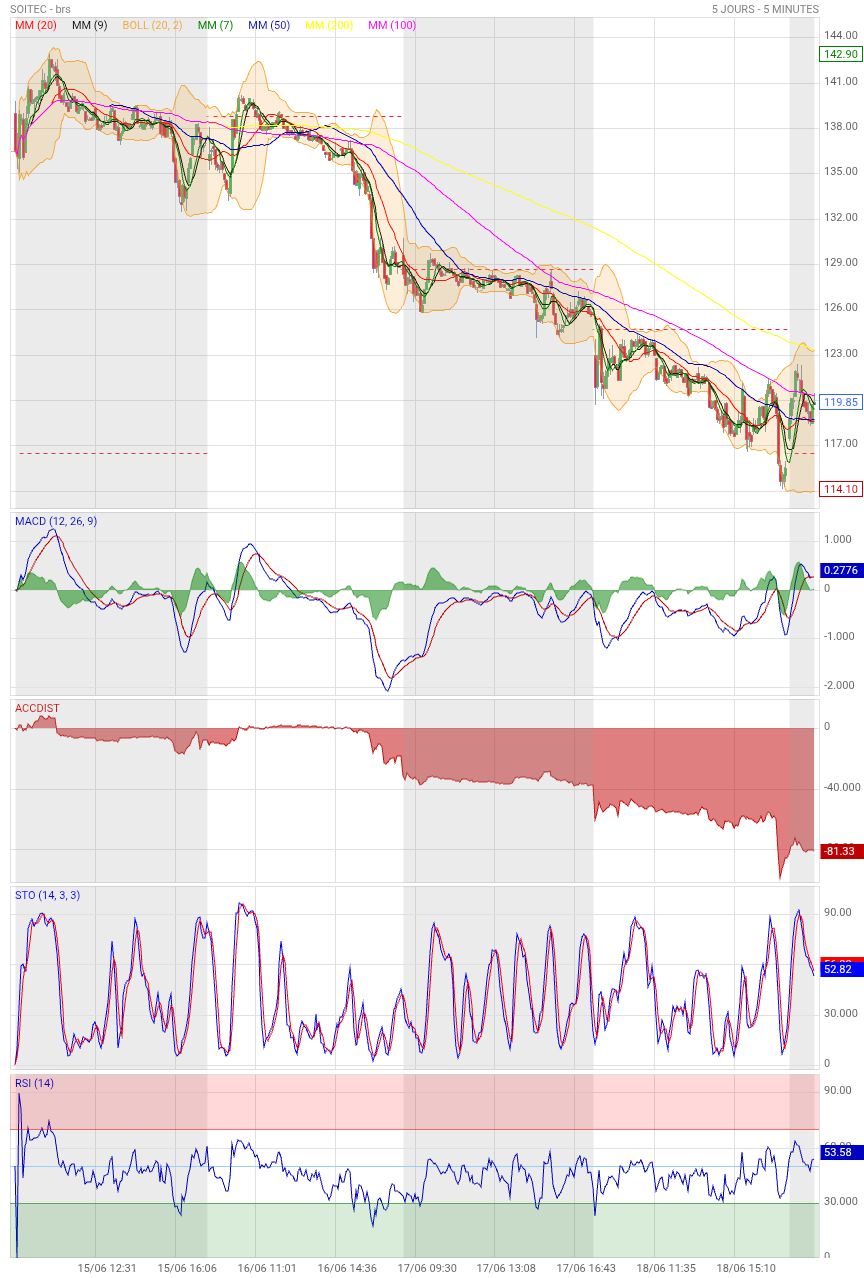Click the red -81.33 ACCDIST value tag
This screenshot has width=864, height=1278.
tap(840, 851)
